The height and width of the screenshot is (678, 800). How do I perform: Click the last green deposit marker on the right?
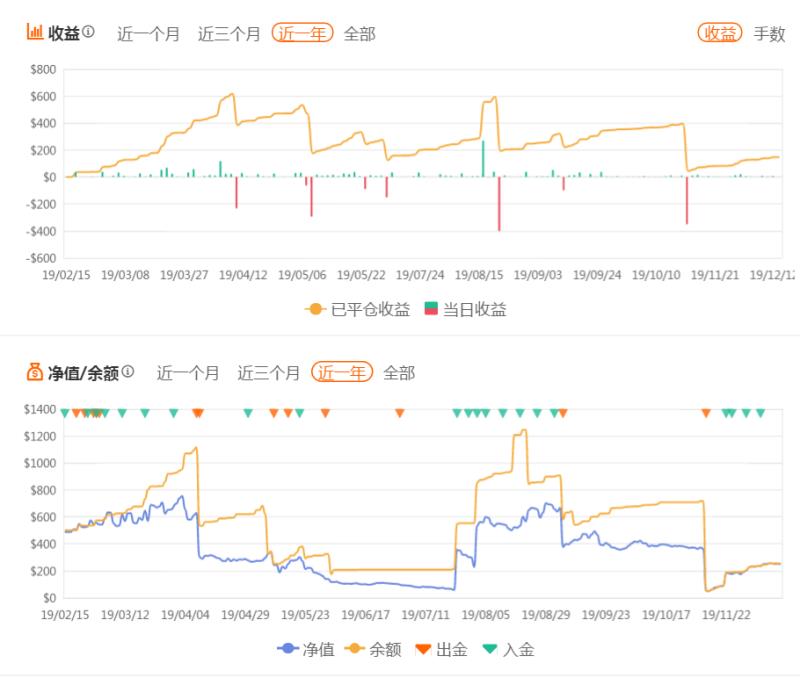pos(760,413)
